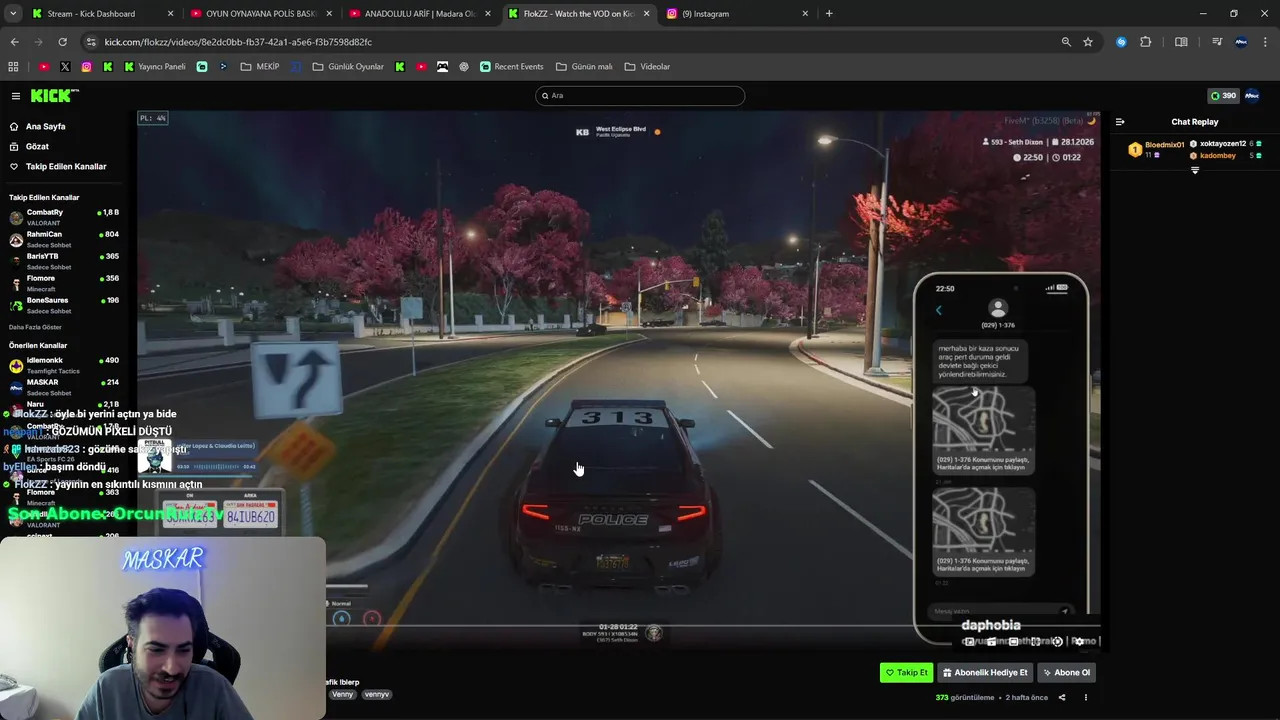The width and height of the screenshot is (1280, 720).
Task: Open Günlük Oyunlar bookmark folder
Action: coord(348,67)
